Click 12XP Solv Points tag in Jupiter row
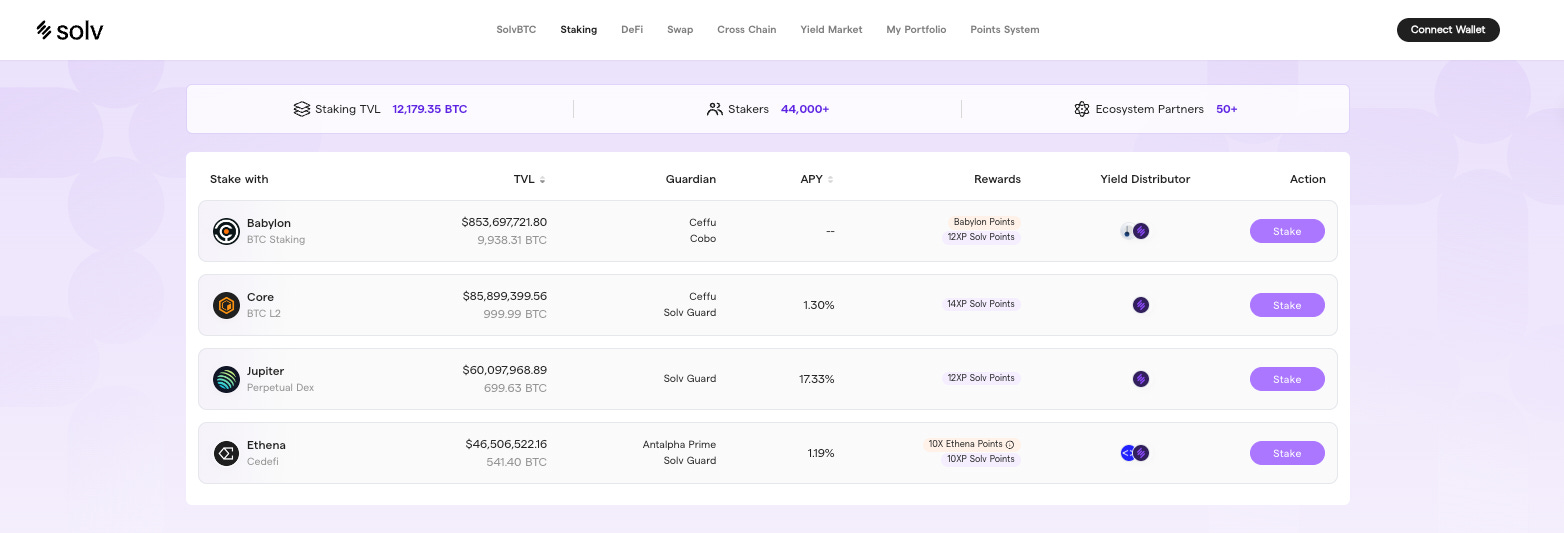The height and width of the screenshot is (533, 1564). [x=981, y=378]
